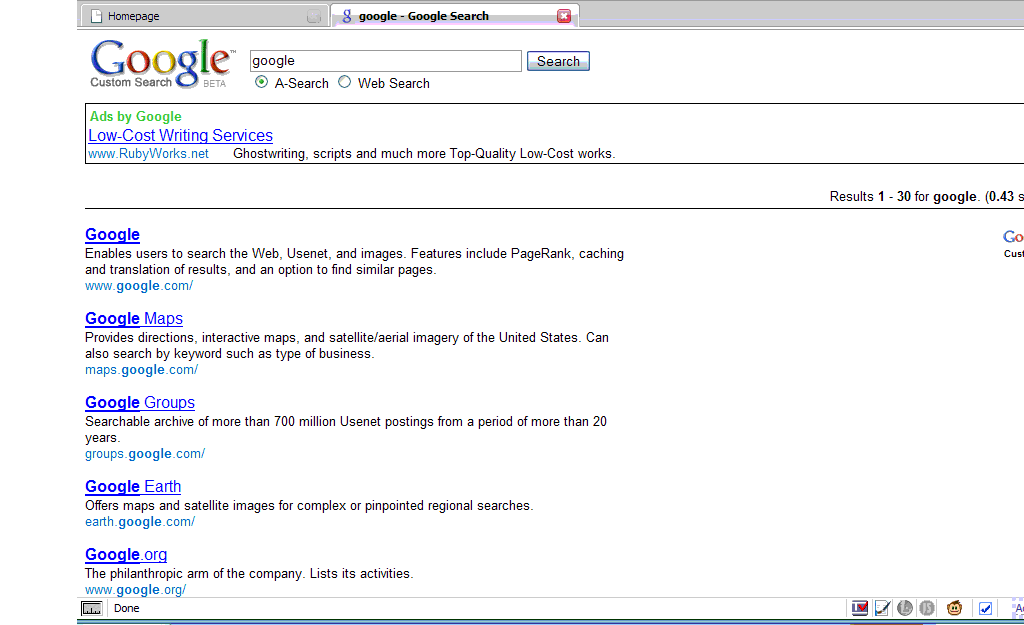The height and width of the screenshot is (625, 1024).
Task: Open the Low-Cost Writing Services ad link
Action: click(x=180, y=135)
